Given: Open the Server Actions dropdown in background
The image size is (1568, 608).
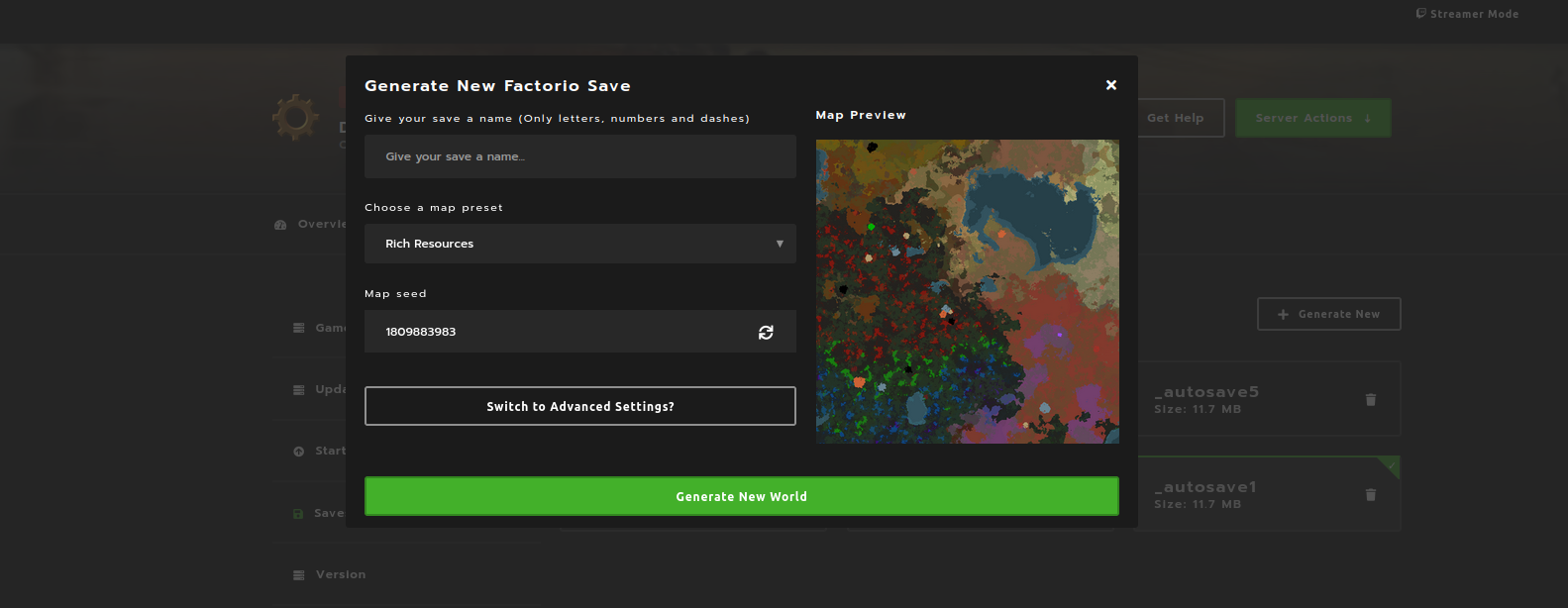Looking at the screenshot, I should [1313, 118].
